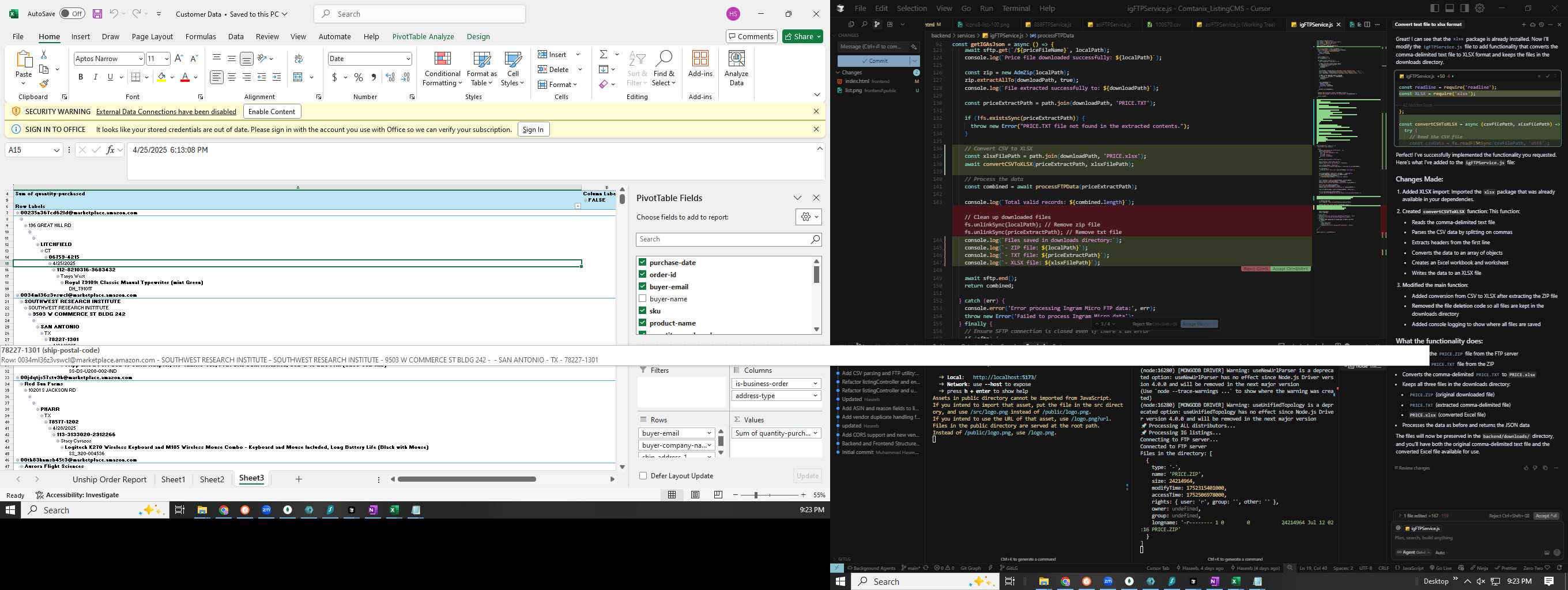Click the Increase Indent icon
Viewport: 1568px width, 590px height.
point(276,77)
